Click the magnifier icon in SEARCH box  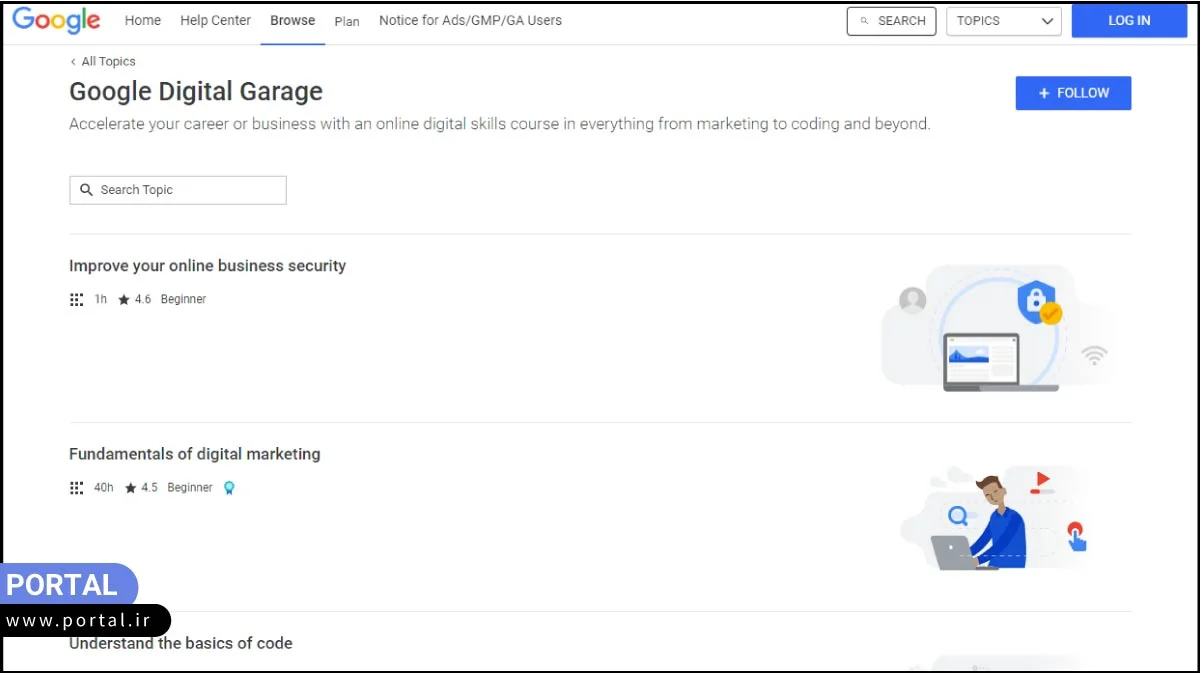pos(862,20)
